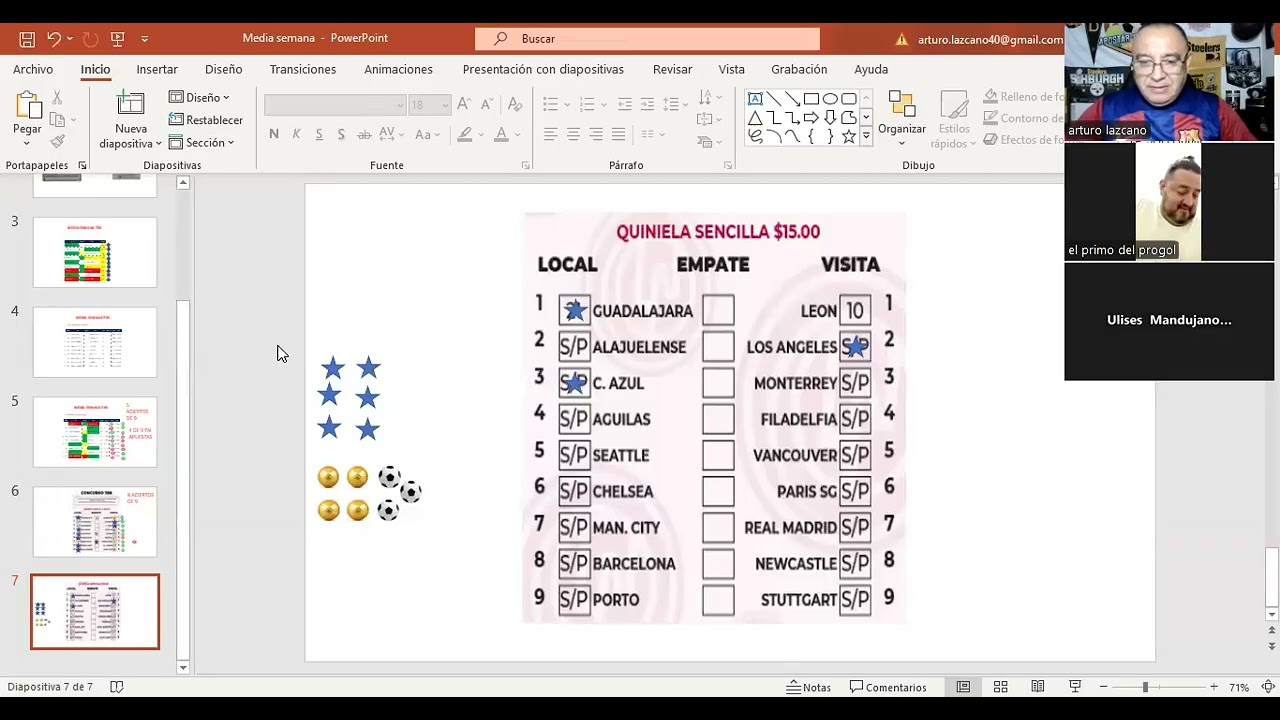The height and width of the screenshot is (720, 1280).
Task: Align text to the left
Action: pyautogui.click(x=551, y=134)
